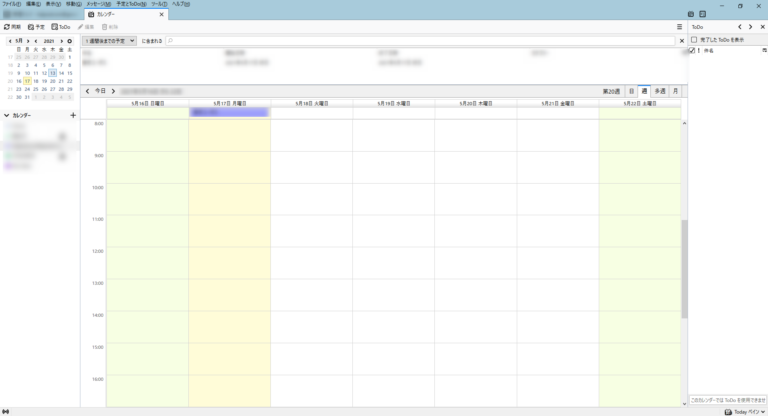Click the event search input field
This screenshot has height=416, width=768.
pyautogui.click(x=420, y=41)
